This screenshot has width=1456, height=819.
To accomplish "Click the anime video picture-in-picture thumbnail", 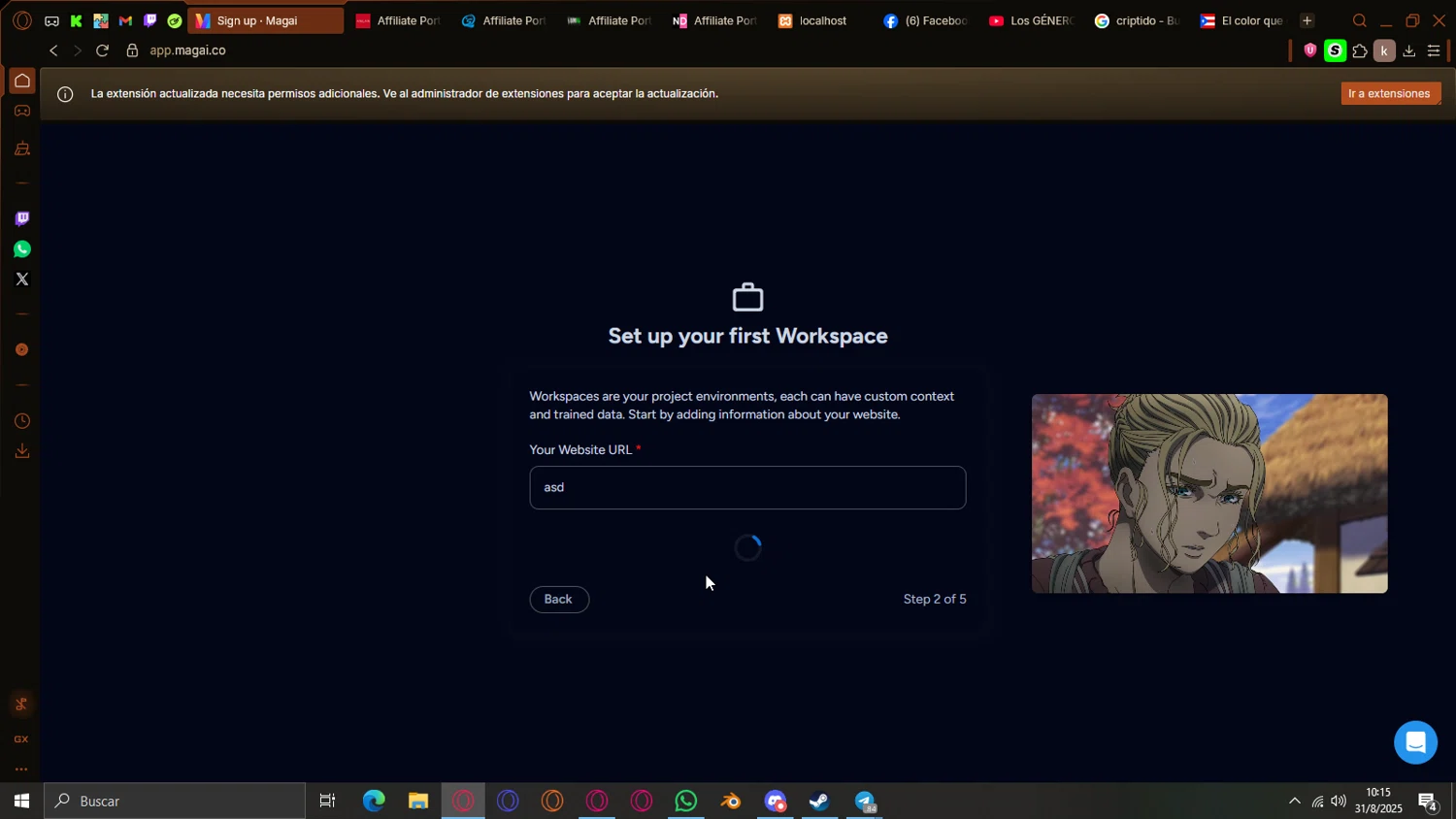I will (x=1209, y=493).
